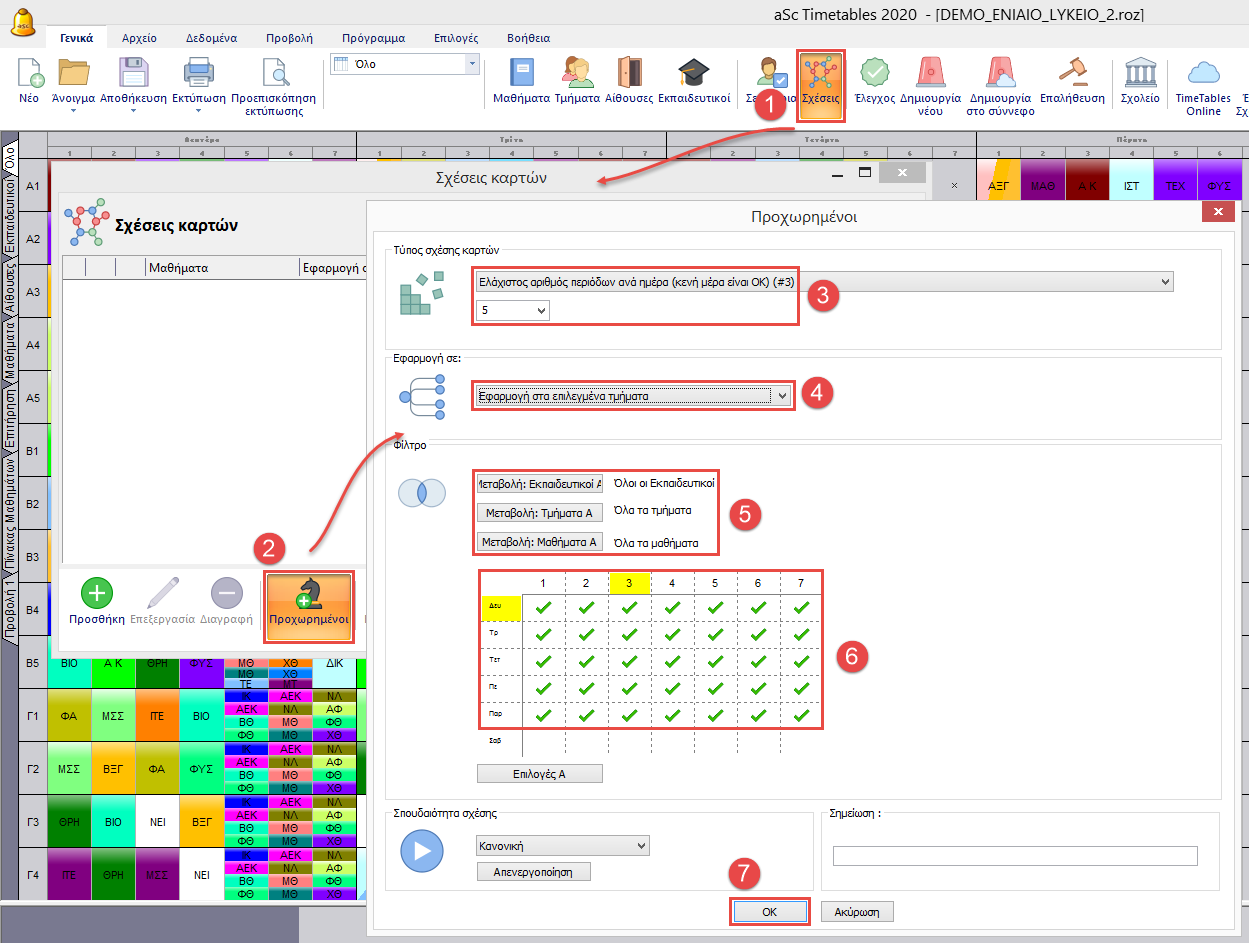This screenshot has height=943, width=1249.
Task: Toggle the checkmark for Monday period 1
Action: coord(543,607)
